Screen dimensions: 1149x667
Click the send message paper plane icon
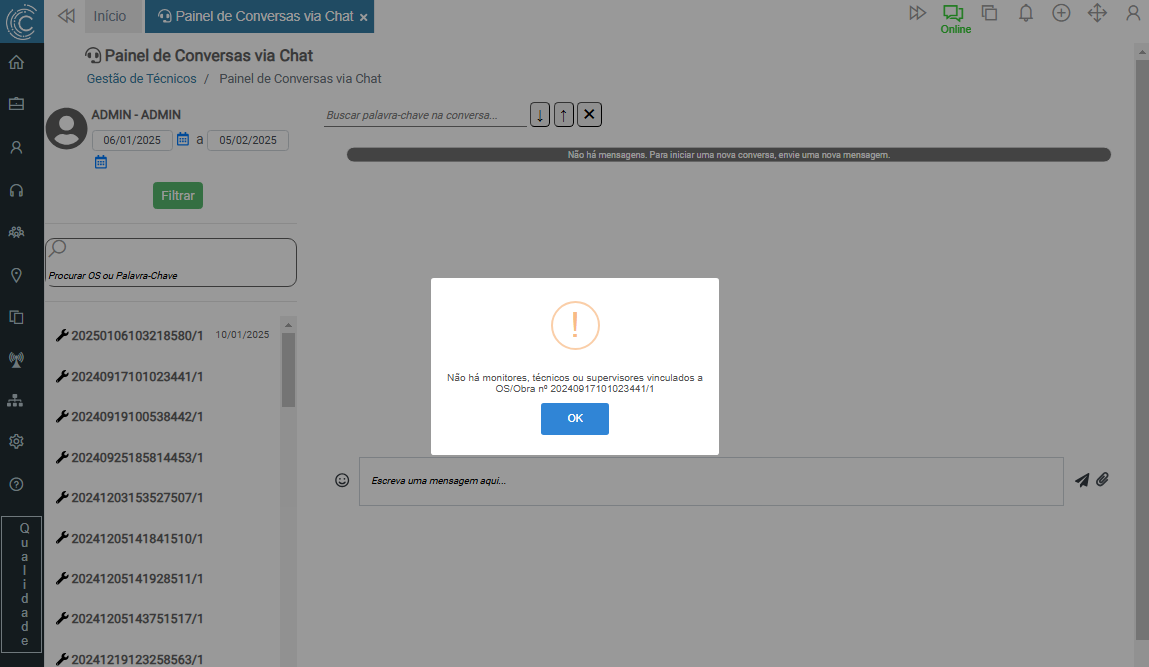pyautogui.click(x=1082, y=480)
